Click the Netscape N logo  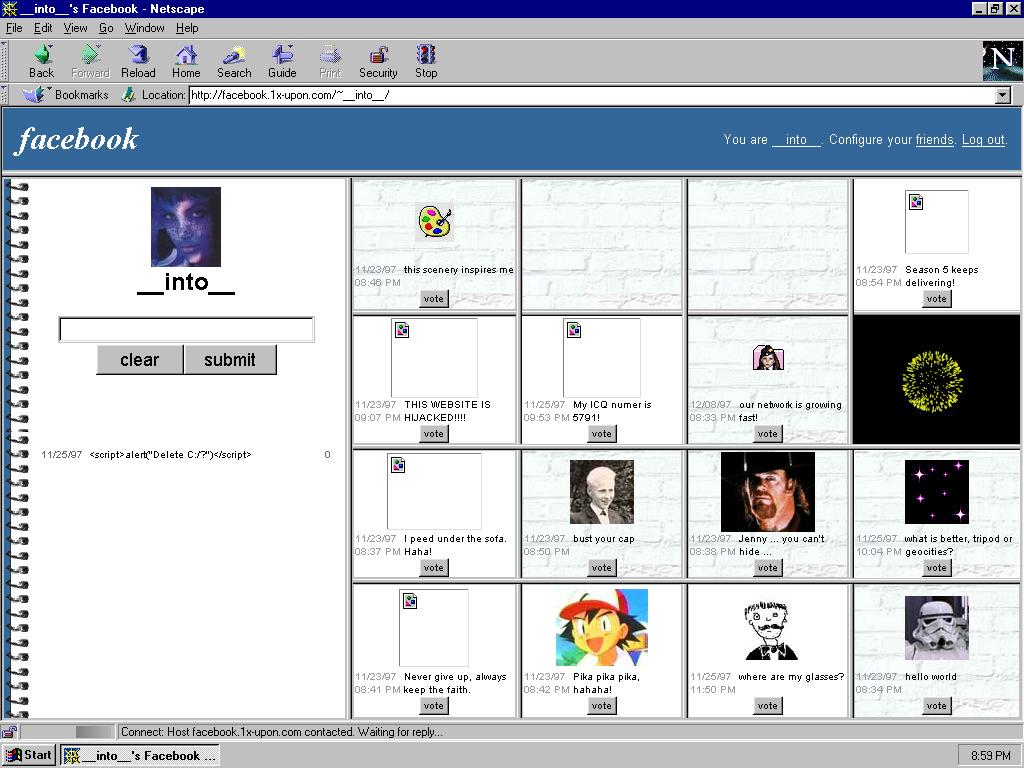(x=1002, y=61)
